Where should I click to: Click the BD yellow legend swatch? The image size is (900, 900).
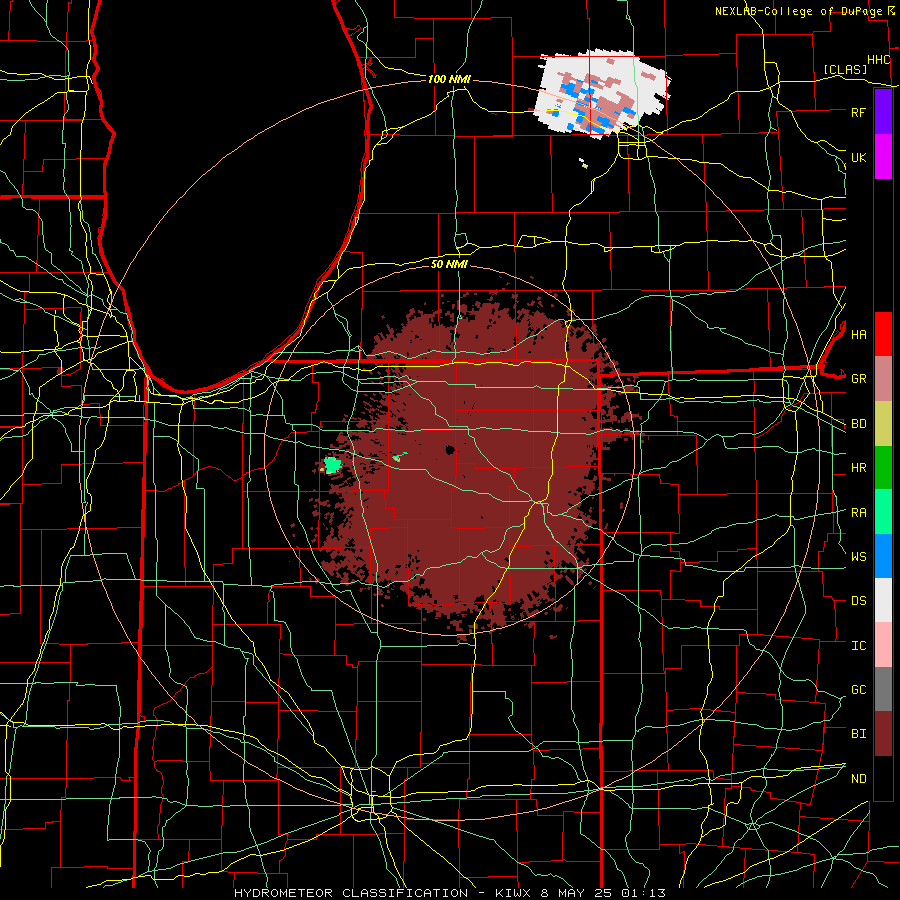(x=883, y=424)
